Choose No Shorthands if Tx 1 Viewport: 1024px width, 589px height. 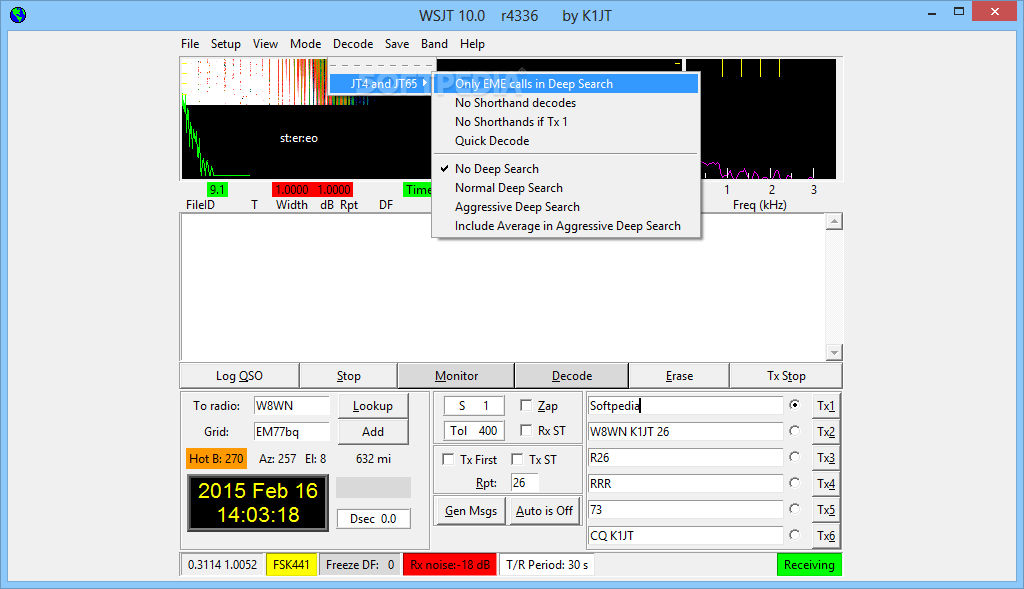(x=566, y=121)
